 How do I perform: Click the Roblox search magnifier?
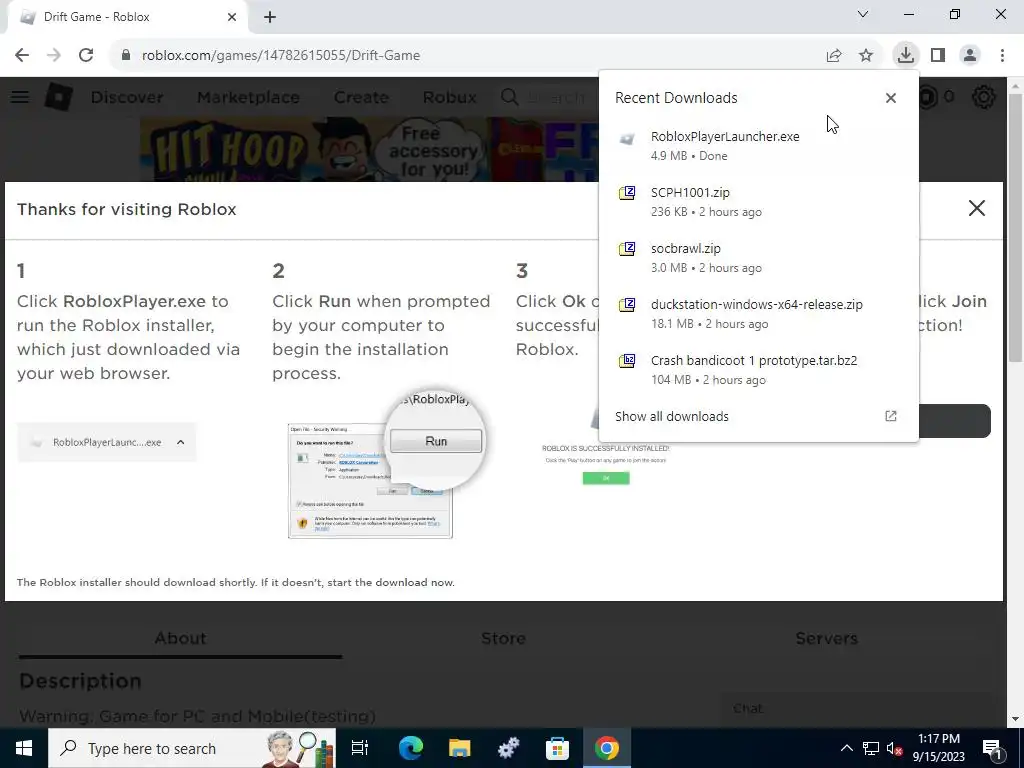pos(509,97)
